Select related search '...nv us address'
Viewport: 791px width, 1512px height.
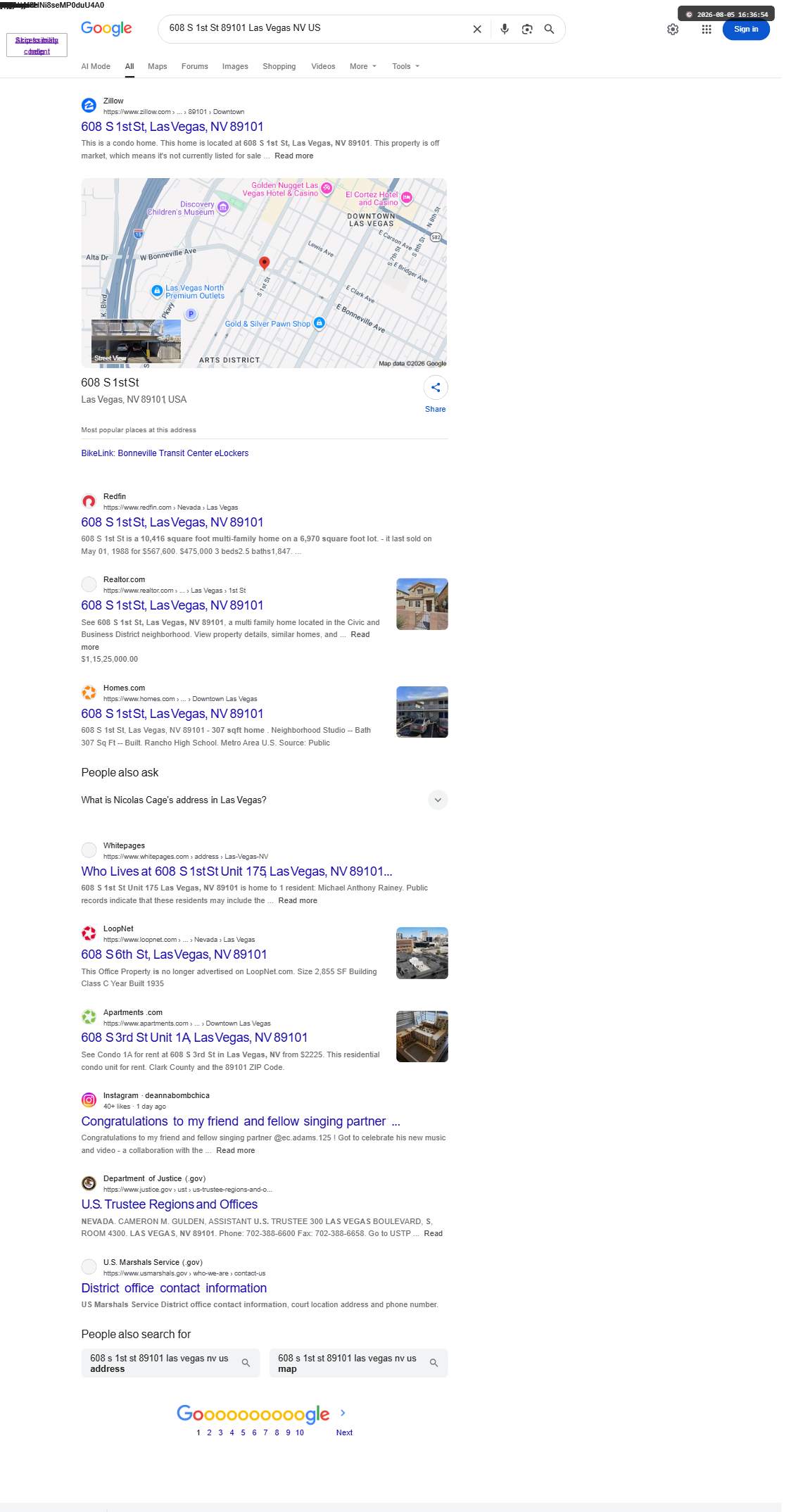click(170, 1363)
